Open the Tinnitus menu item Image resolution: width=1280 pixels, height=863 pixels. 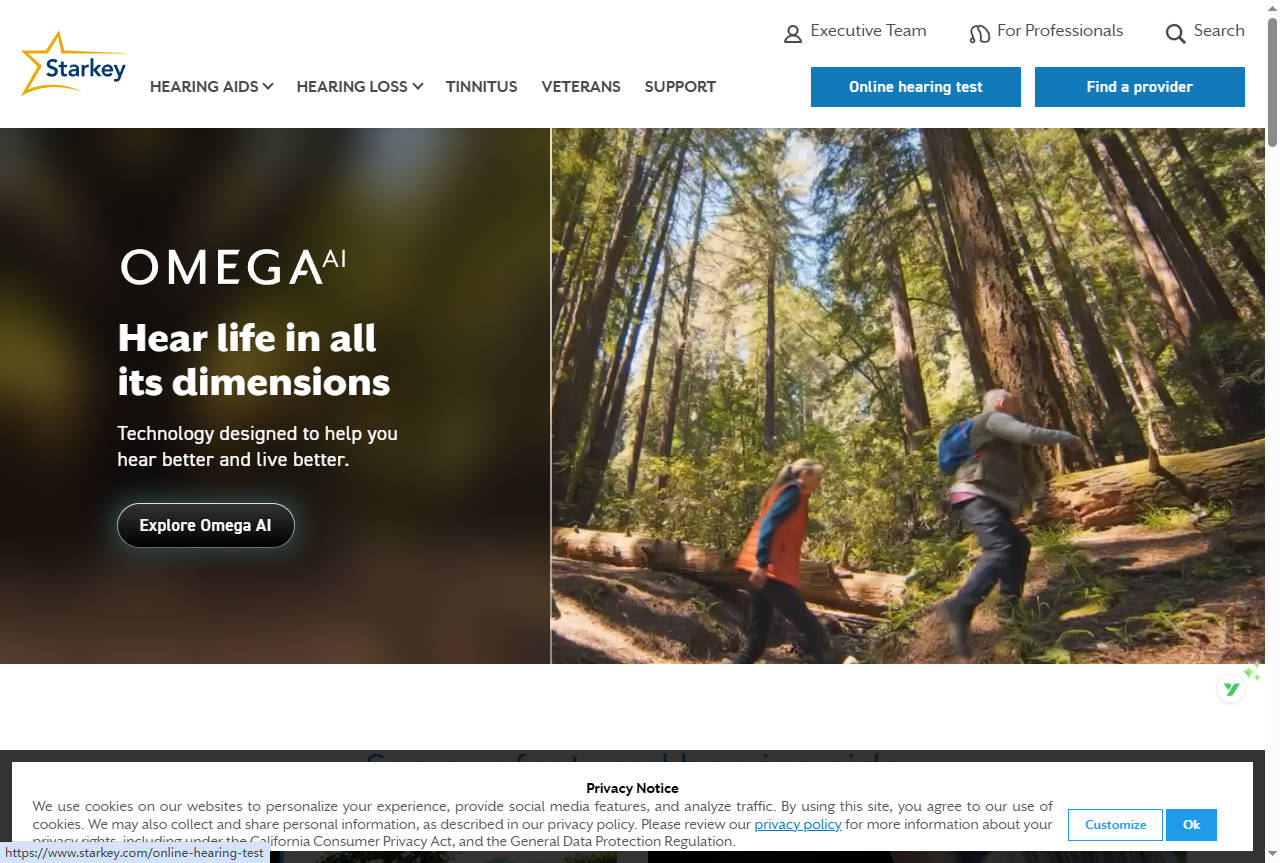482,87
